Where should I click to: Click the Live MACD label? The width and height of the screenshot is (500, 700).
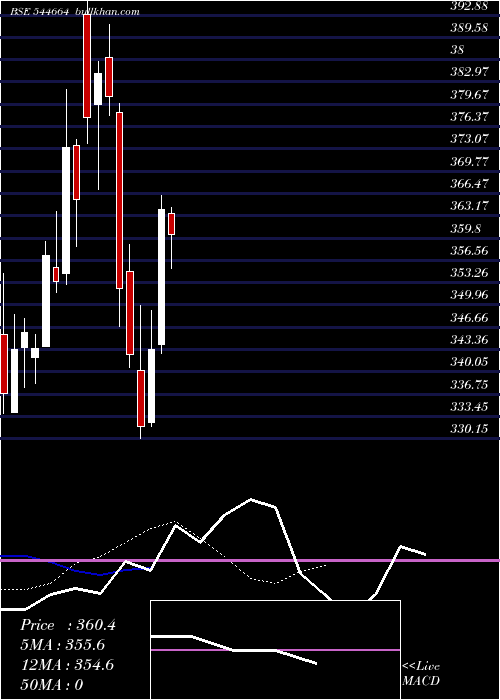[421, 673]
